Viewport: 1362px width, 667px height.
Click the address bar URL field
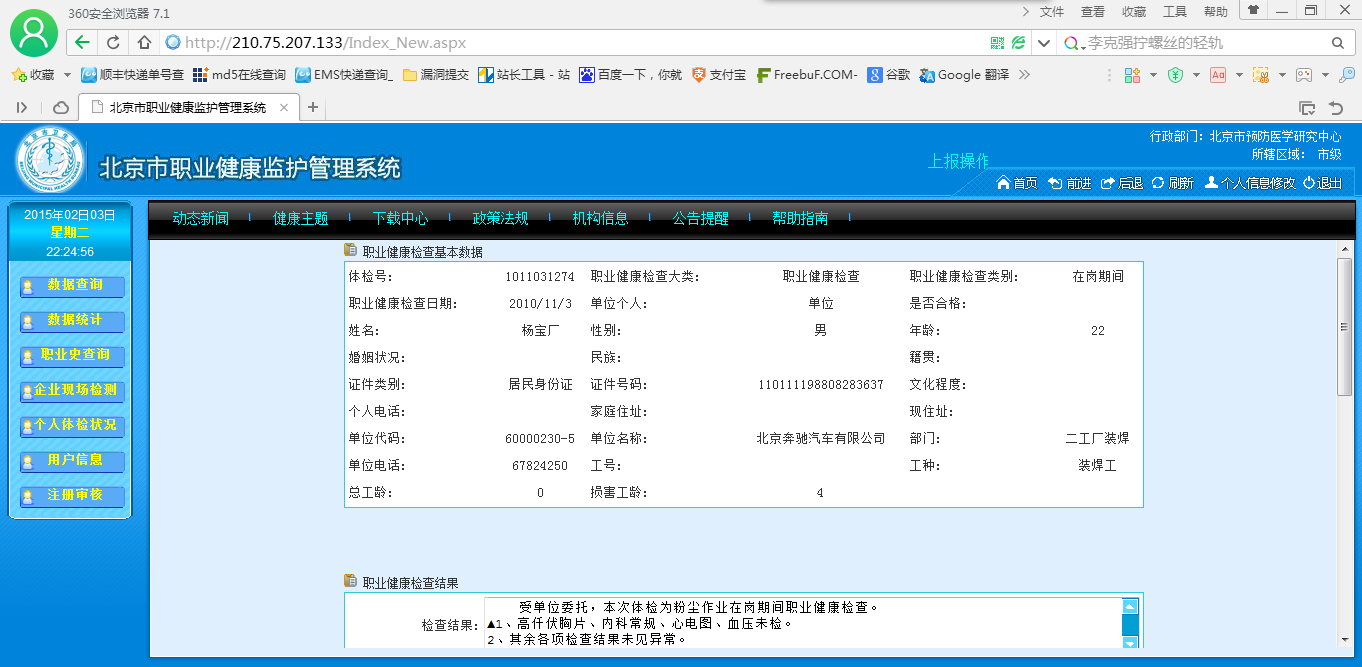pos(575,43)
